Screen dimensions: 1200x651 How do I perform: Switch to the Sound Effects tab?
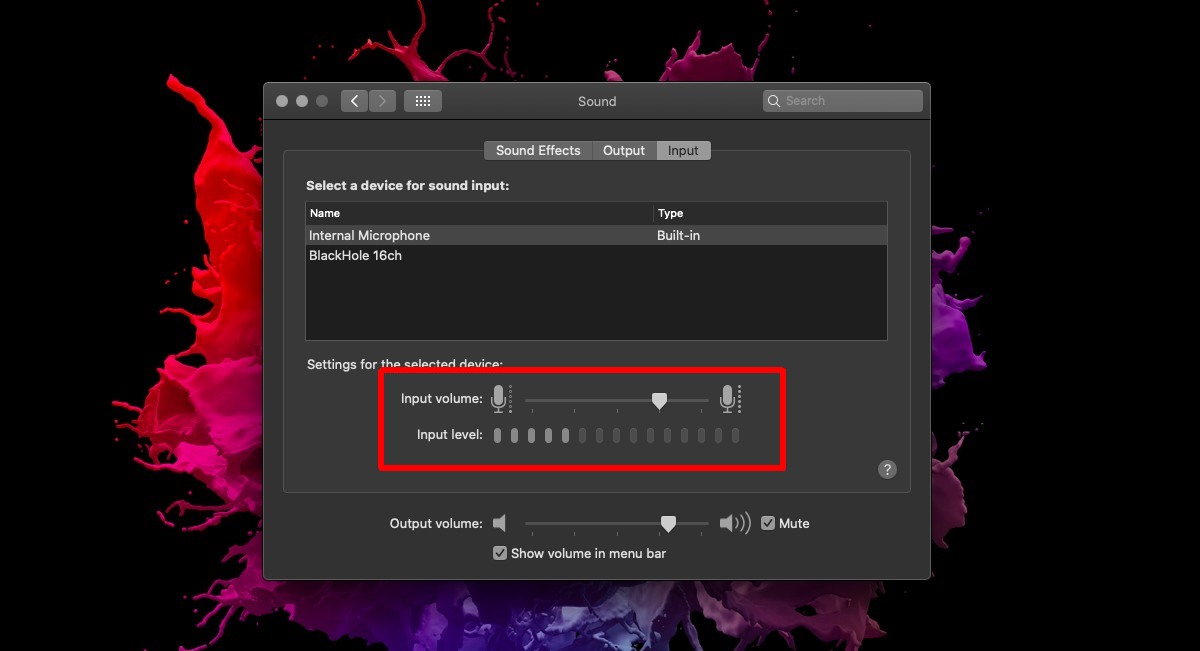(538, 150)
